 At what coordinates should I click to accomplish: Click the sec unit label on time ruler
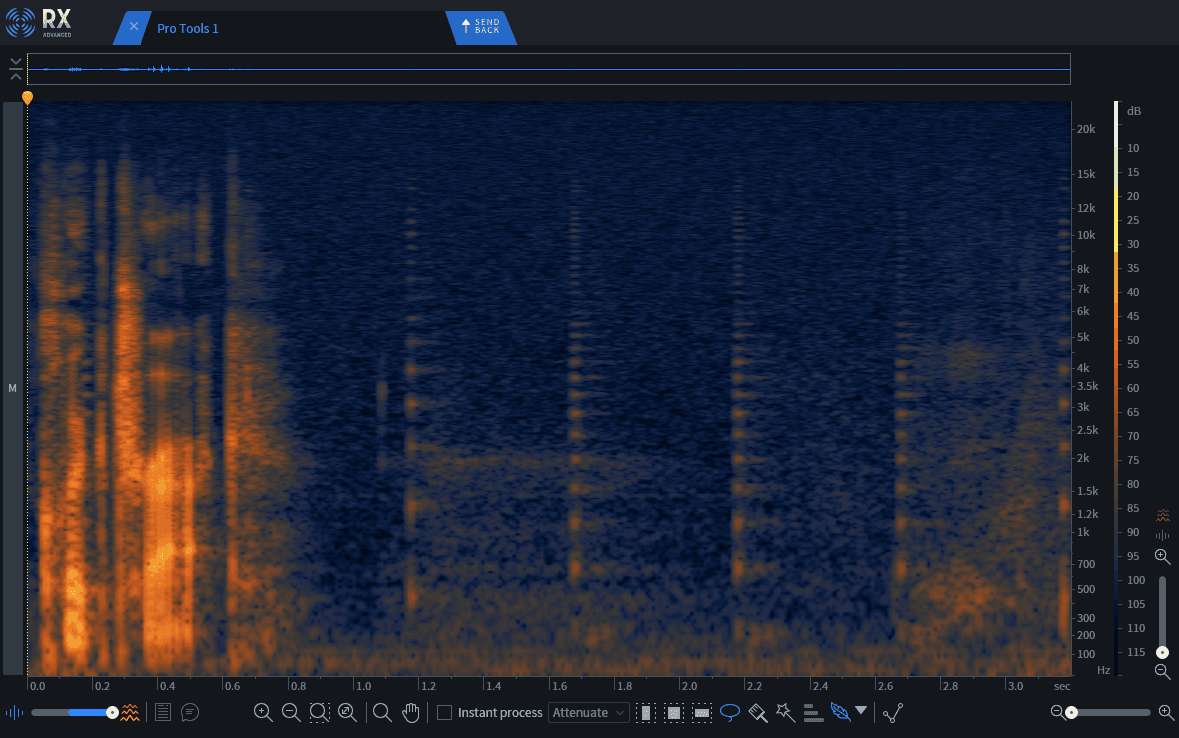1062,686
